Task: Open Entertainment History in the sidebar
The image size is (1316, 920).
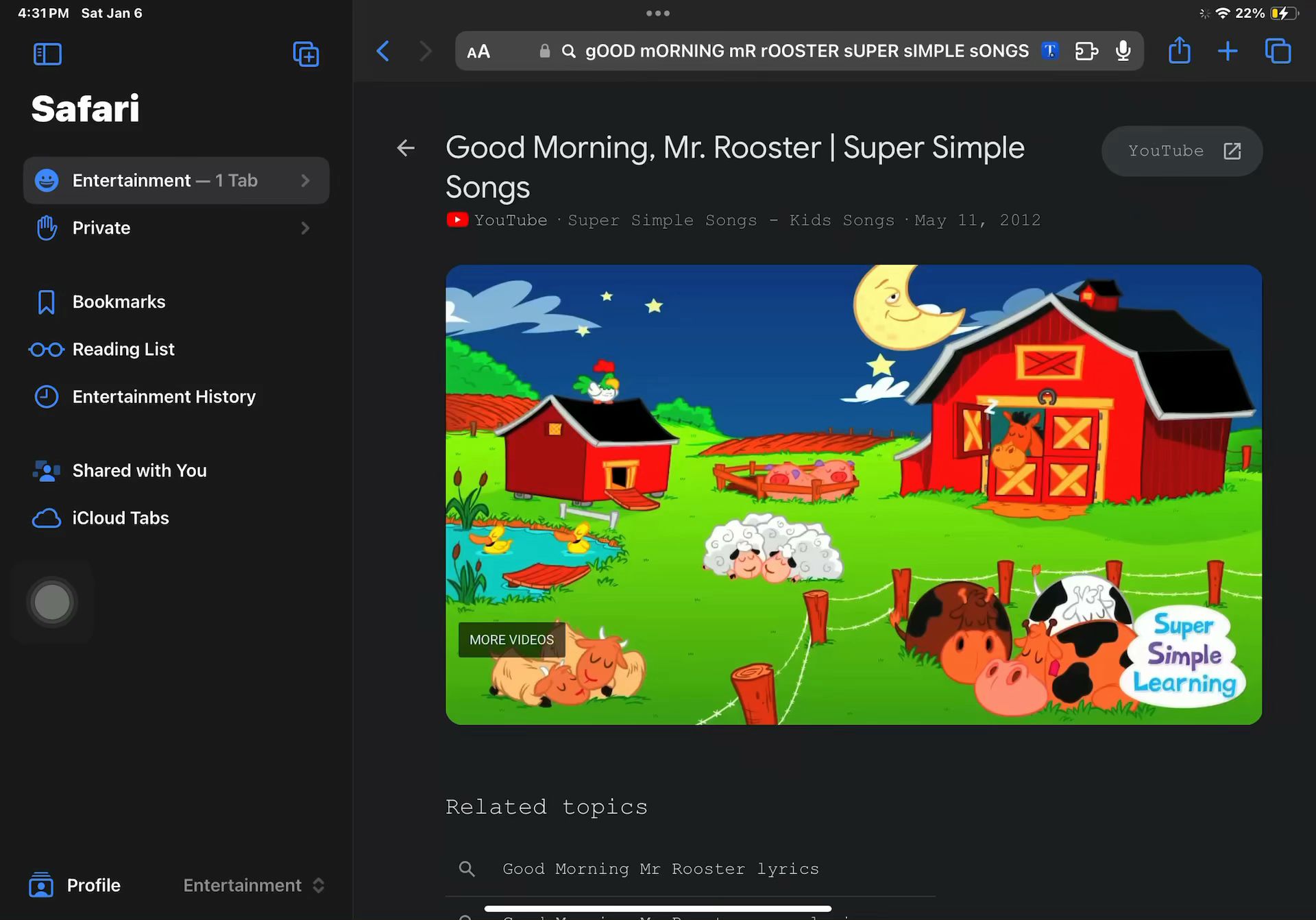Action: [x=163, y=396]
